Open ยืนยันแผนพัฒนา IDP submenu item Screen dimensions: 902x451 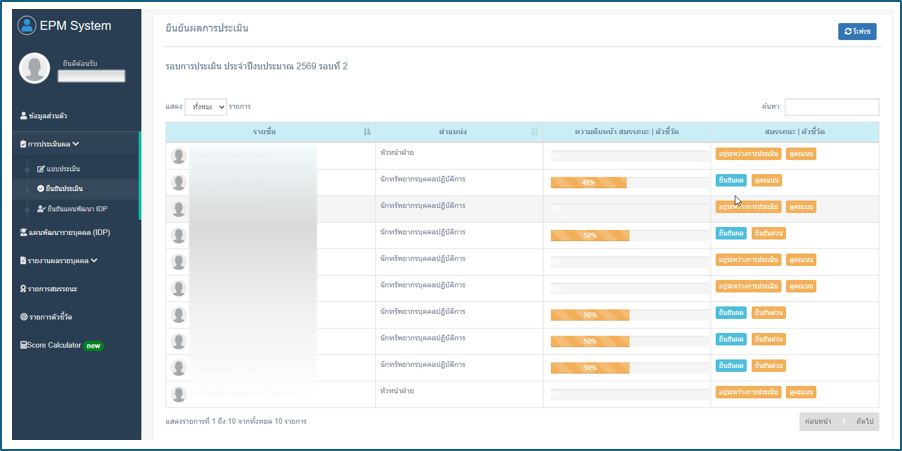pos(72,209)
